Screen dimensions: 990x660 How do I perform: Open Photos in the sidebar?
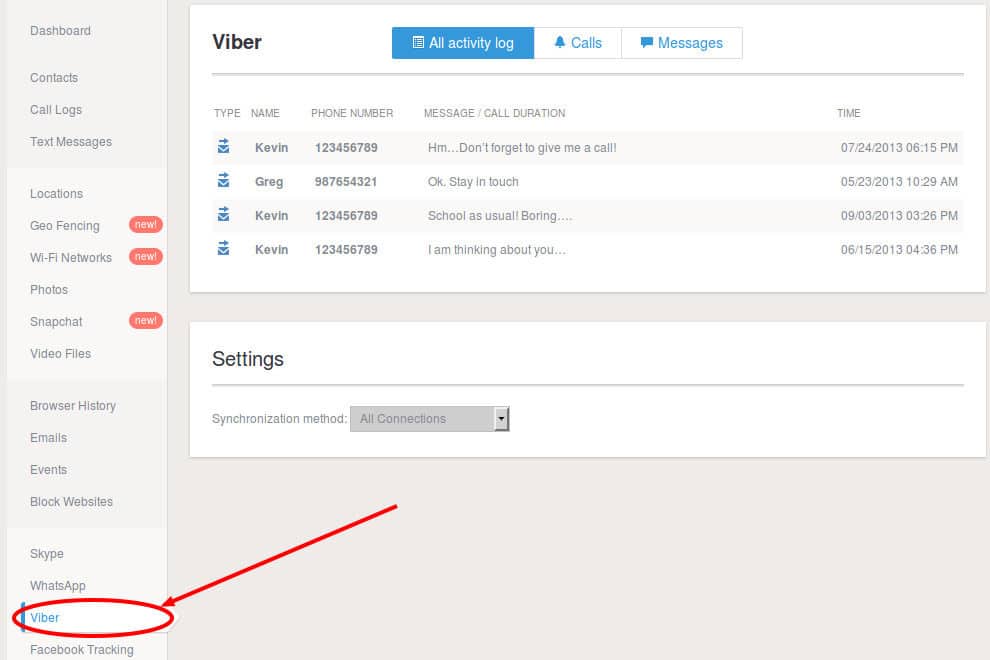click(49, 290)
